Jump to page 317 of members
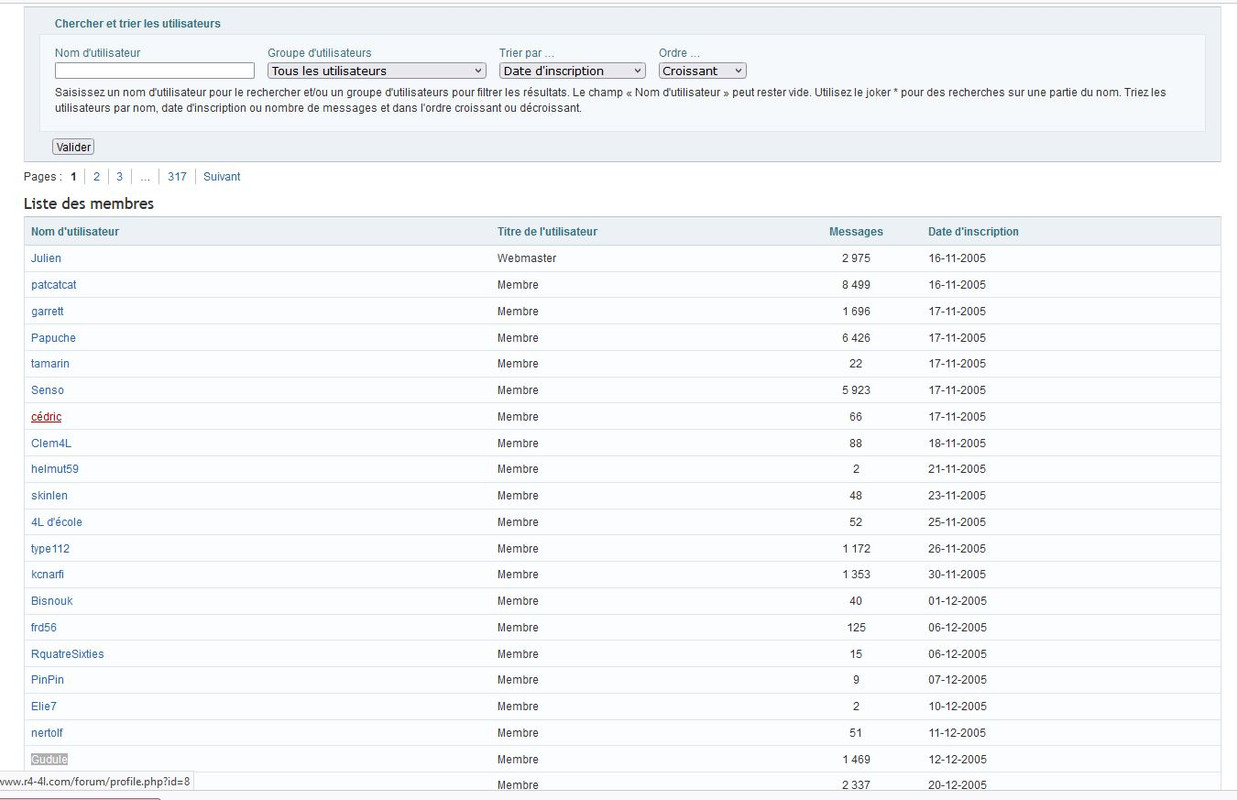The height and width of the screenshot is (800, 1237). point(177,176)
